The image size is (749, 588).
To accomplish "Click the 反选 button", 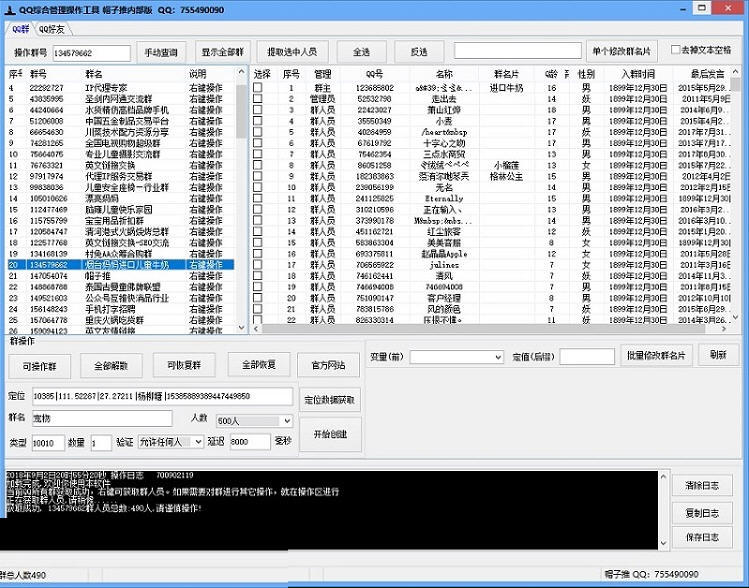I will 419,52.
